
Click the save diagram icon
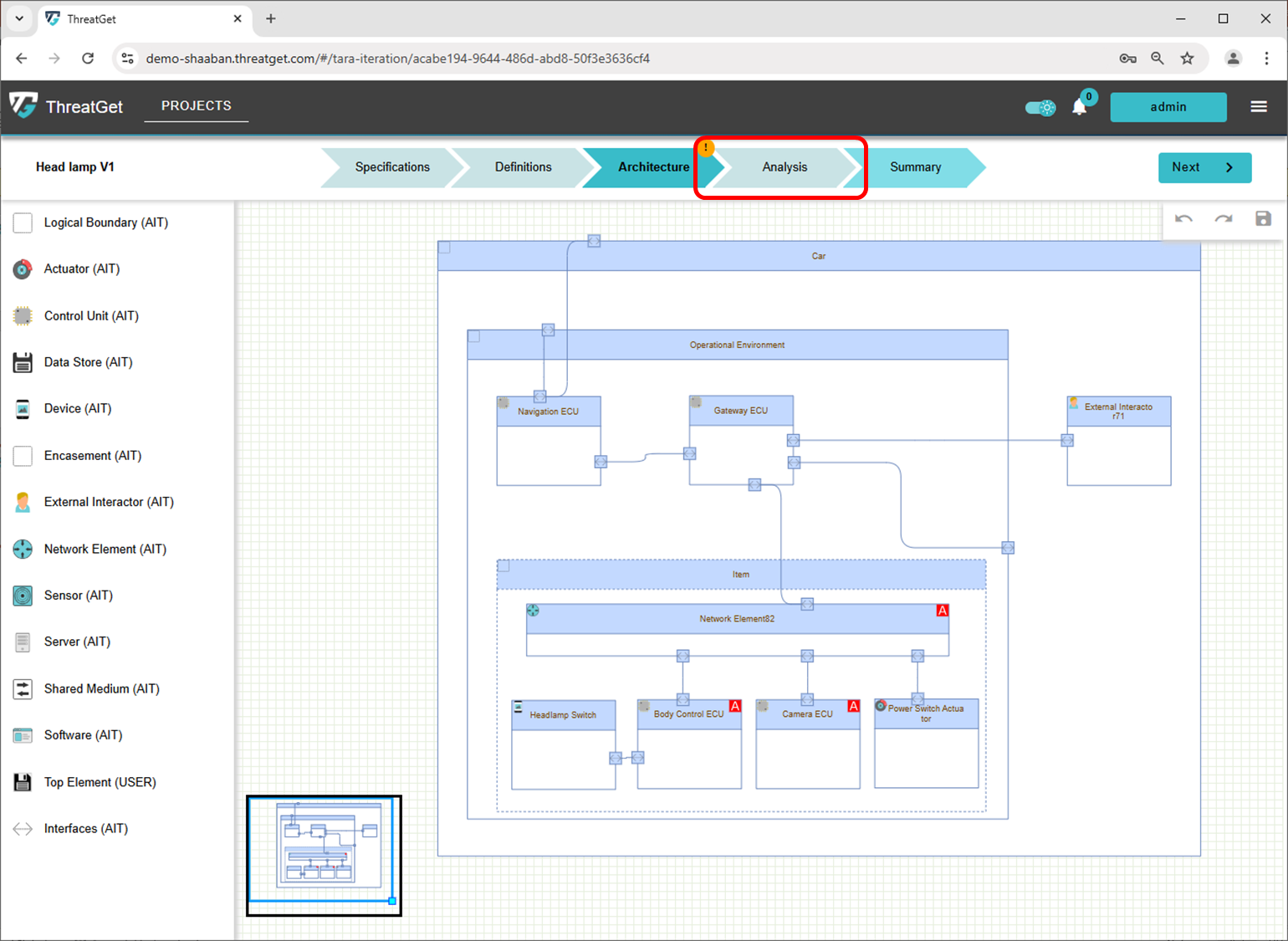pyautogui.click(x=1263, y=219)
